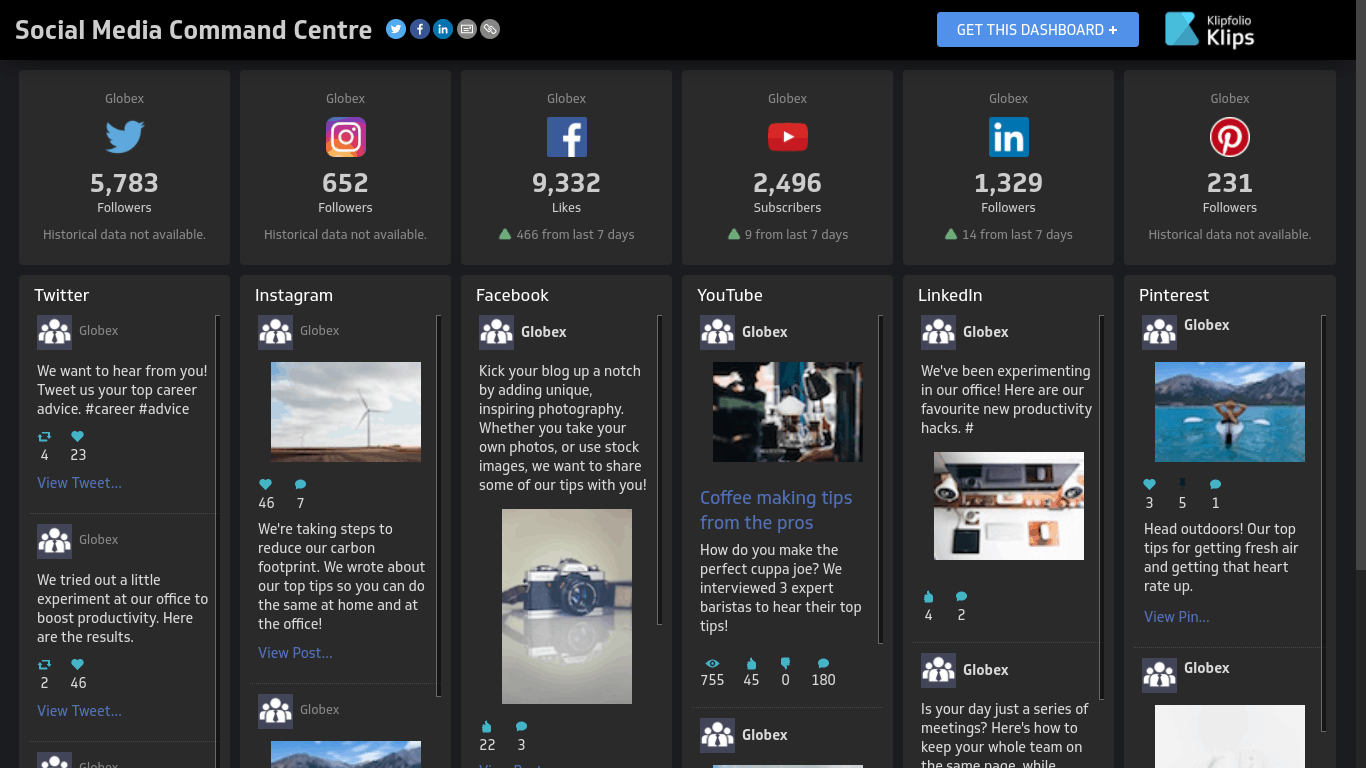
Task: Click '2,496' YouTube subscribers count
Action: click(x=788, y=183)
